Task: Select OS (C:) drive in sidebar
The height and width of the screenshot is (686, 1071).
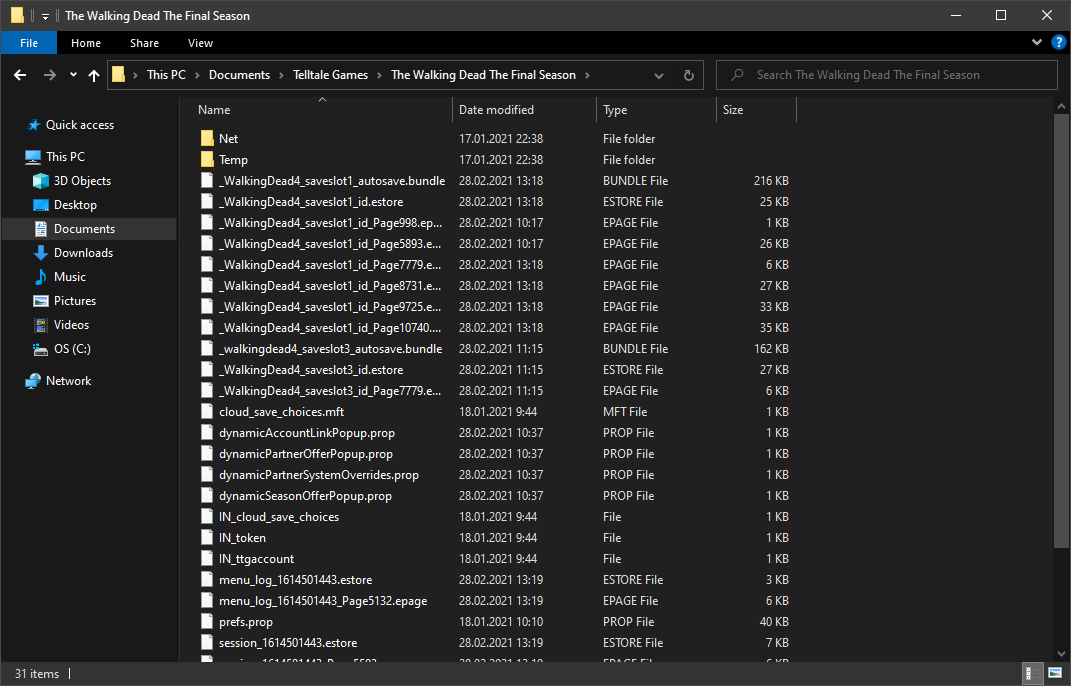Action: point(72,349)
